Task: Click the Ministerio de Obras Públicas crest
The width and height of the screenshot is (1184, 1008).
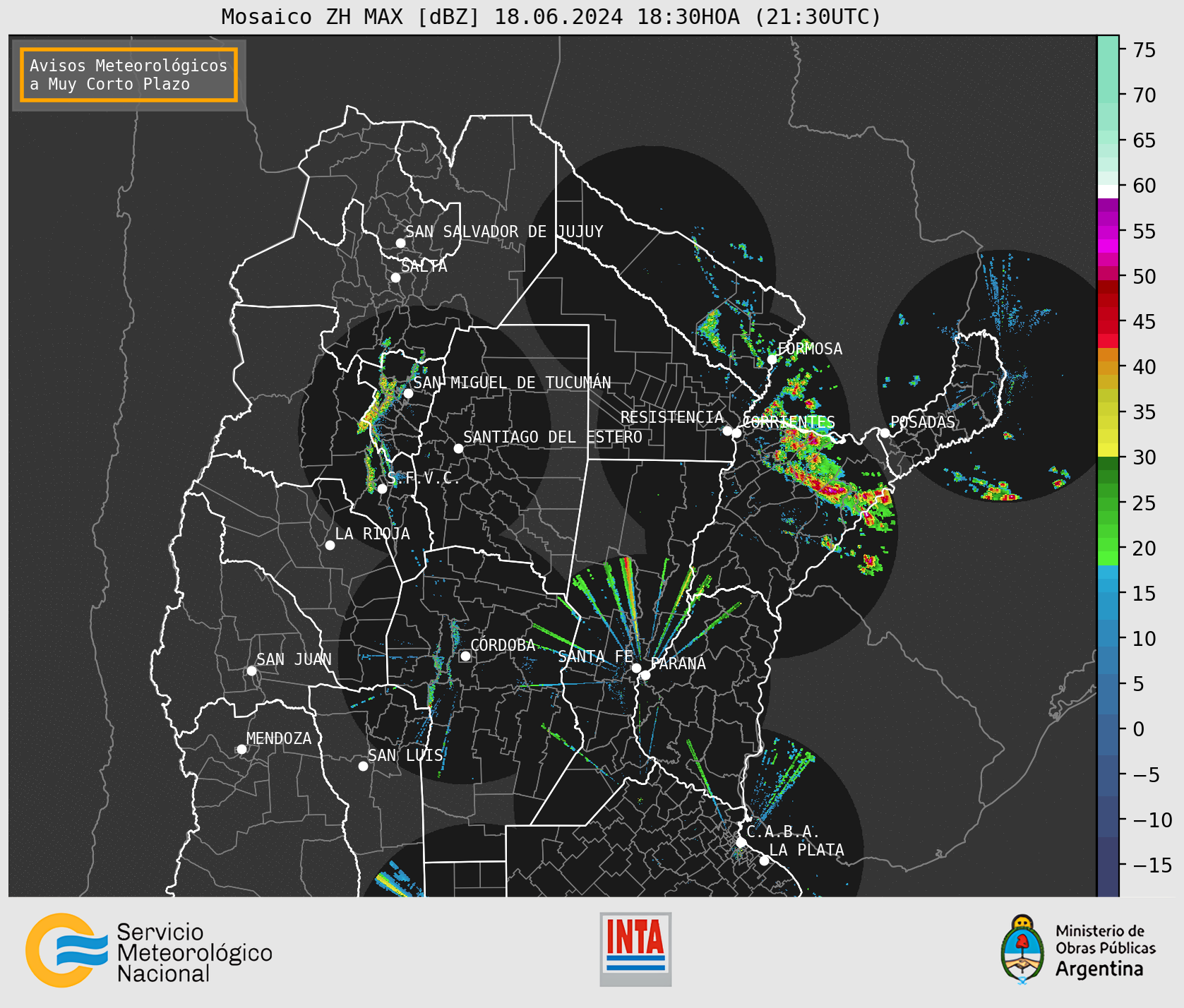Action: (1021, 949)
